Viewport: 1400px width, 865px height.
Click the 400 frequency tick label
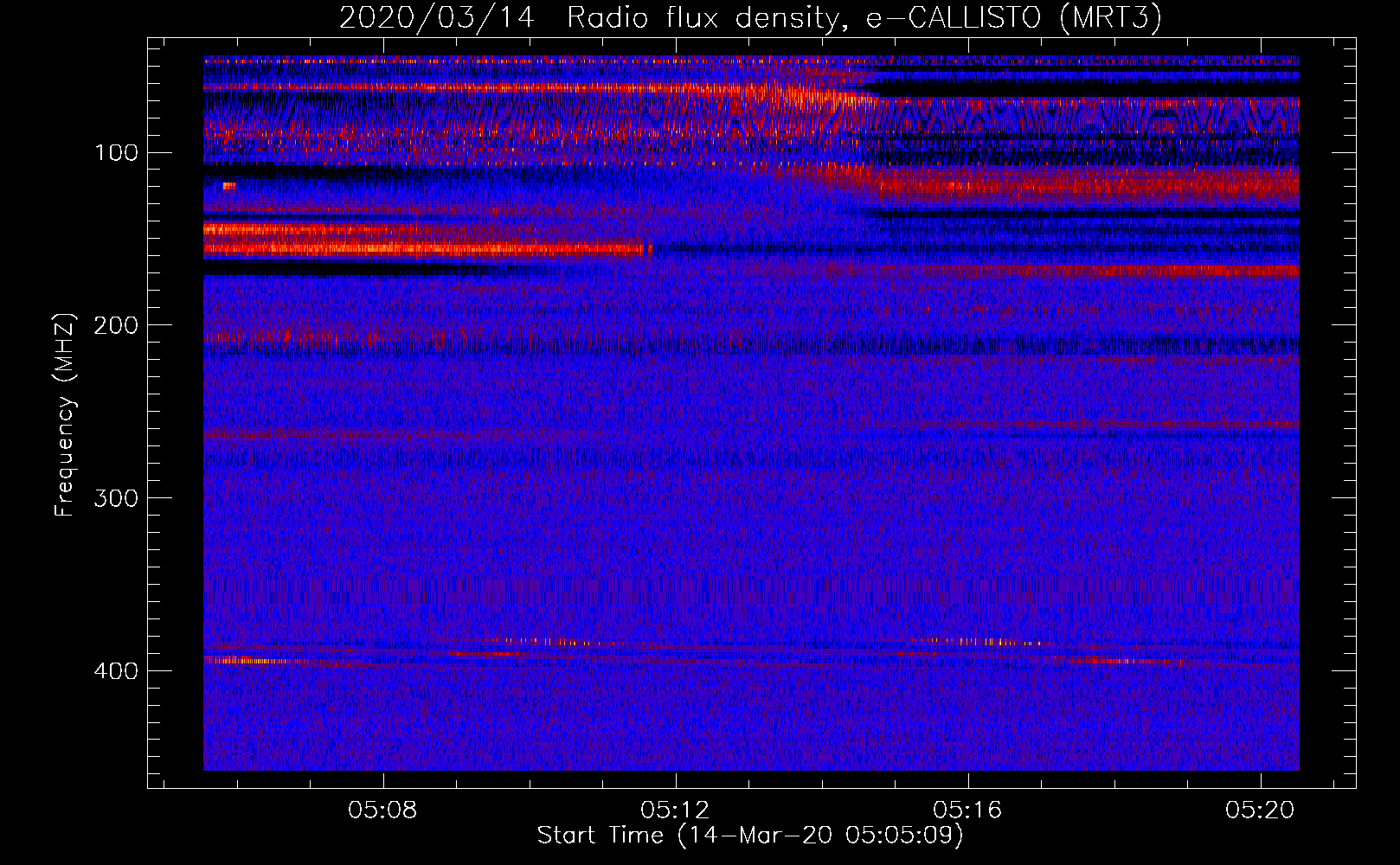pos(117,671)
